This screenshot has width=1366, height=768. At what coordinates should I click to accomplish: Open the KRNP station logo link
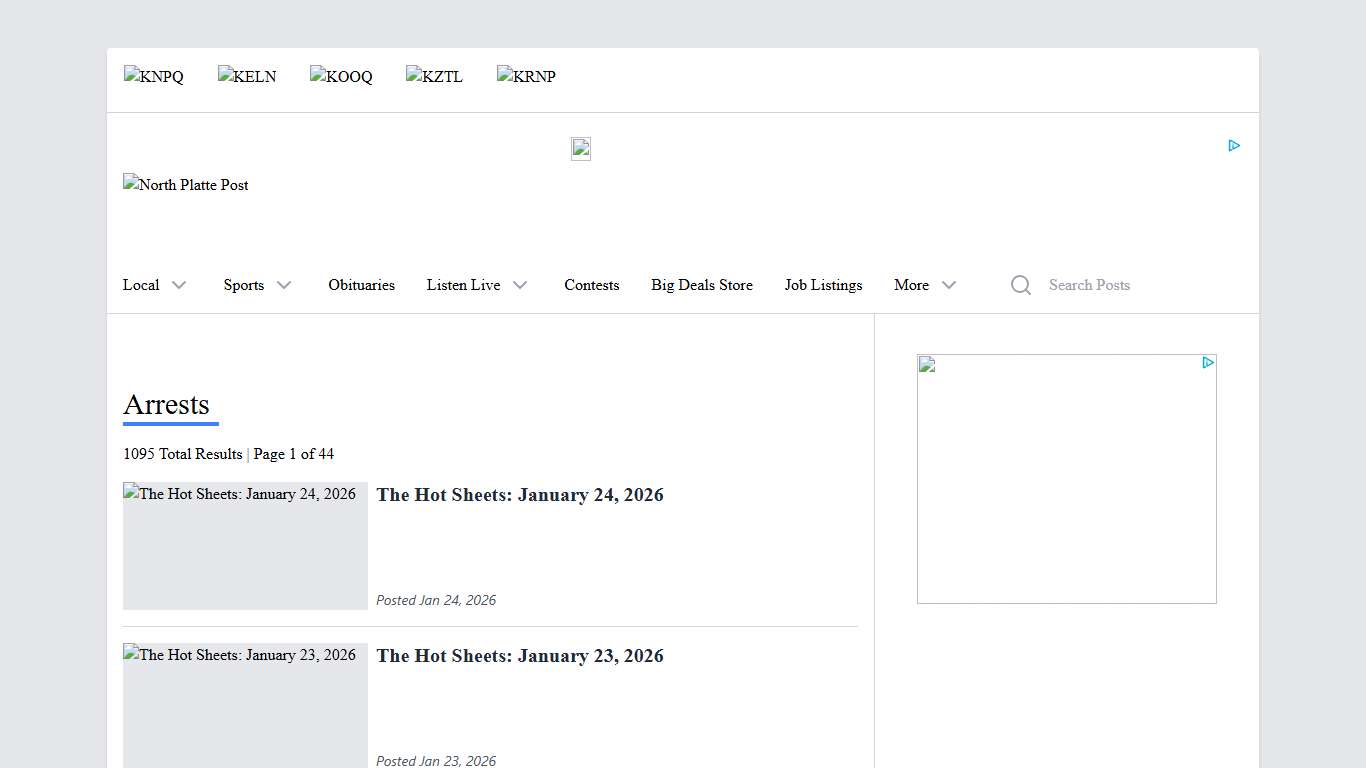pyautogui.click(x=526, y=77)
